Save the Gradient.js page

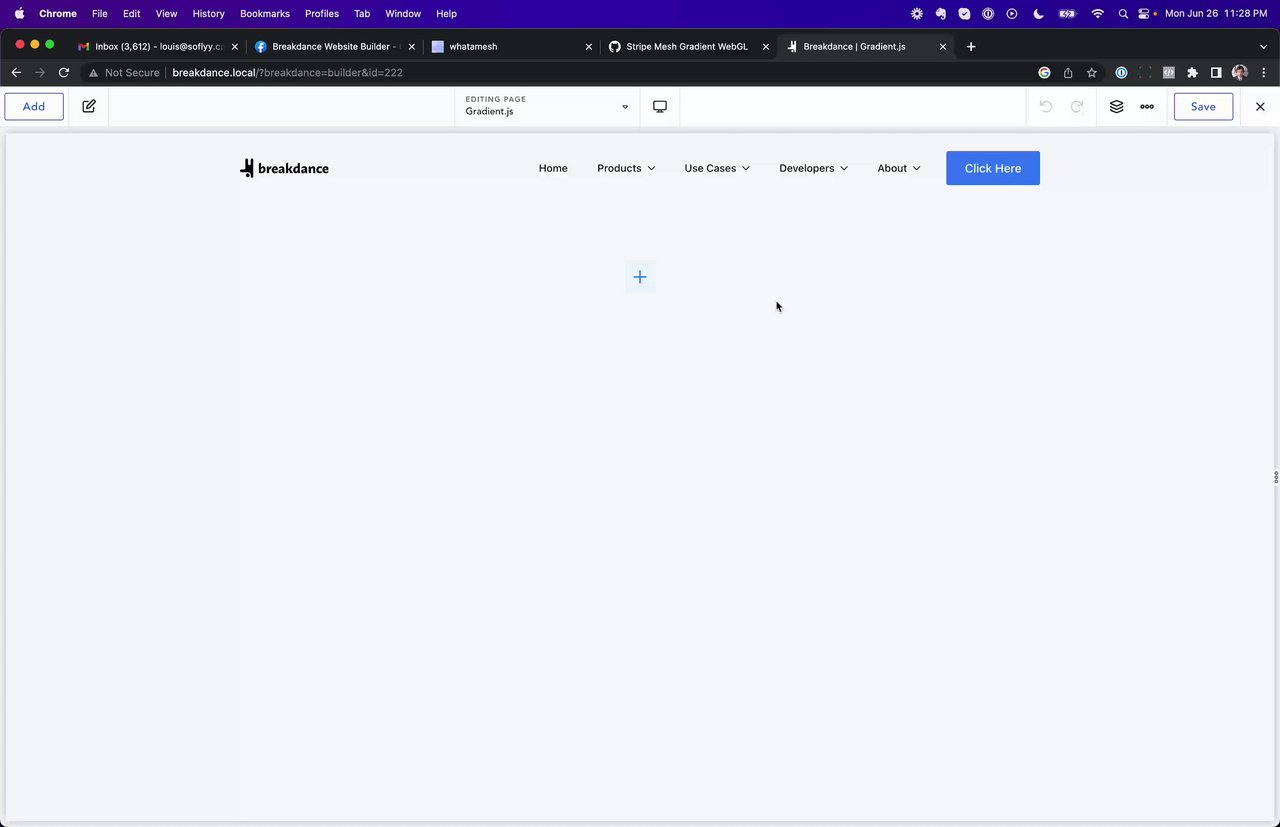1203,107
